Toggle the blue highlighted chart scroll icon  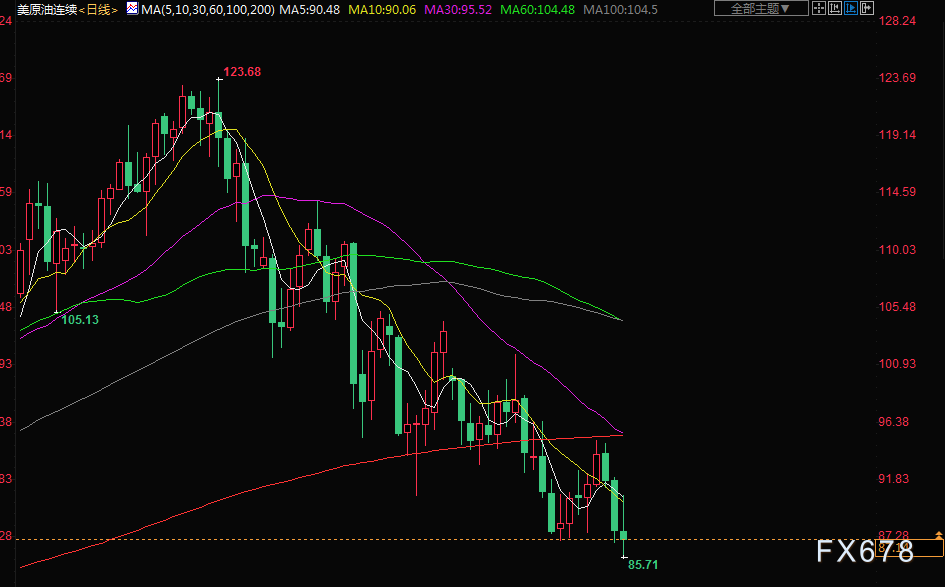852,8
